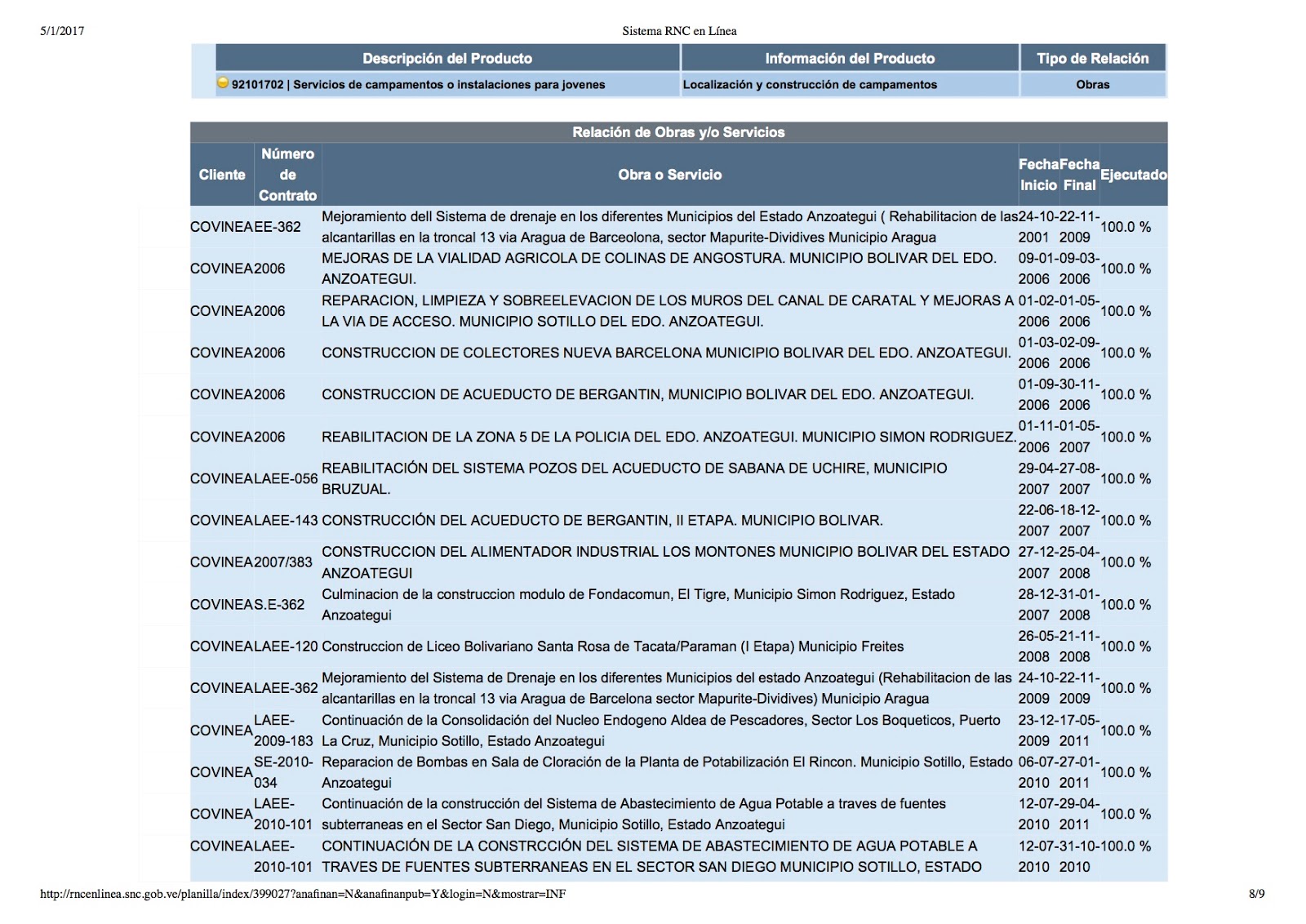Select the Obra o Servicio column header
Screen dimensions: 1306x924
[669, 175]
